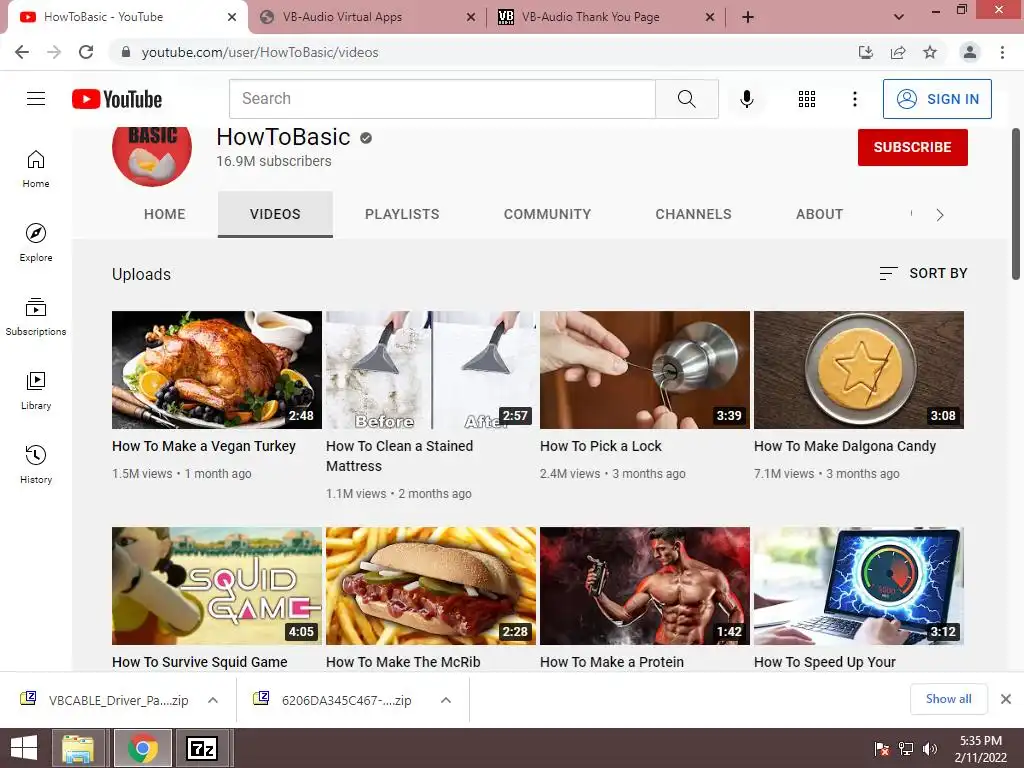This screenshot has width=1024, height=768.
Task: Click the browser back arrow
Action: (22, 52)
